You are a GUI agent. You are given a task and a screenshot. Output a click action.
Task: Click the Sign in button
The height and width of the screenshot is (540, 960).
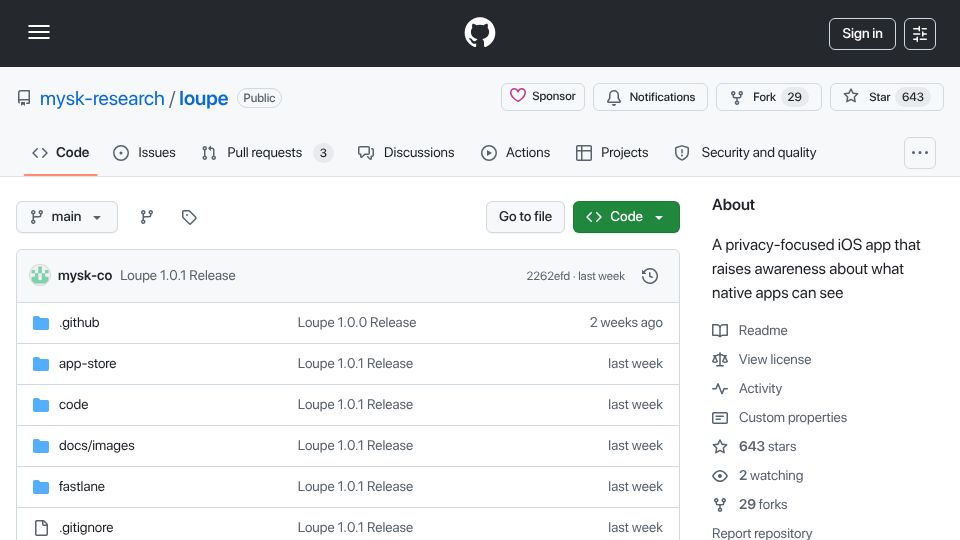click(x=862, y=34)
